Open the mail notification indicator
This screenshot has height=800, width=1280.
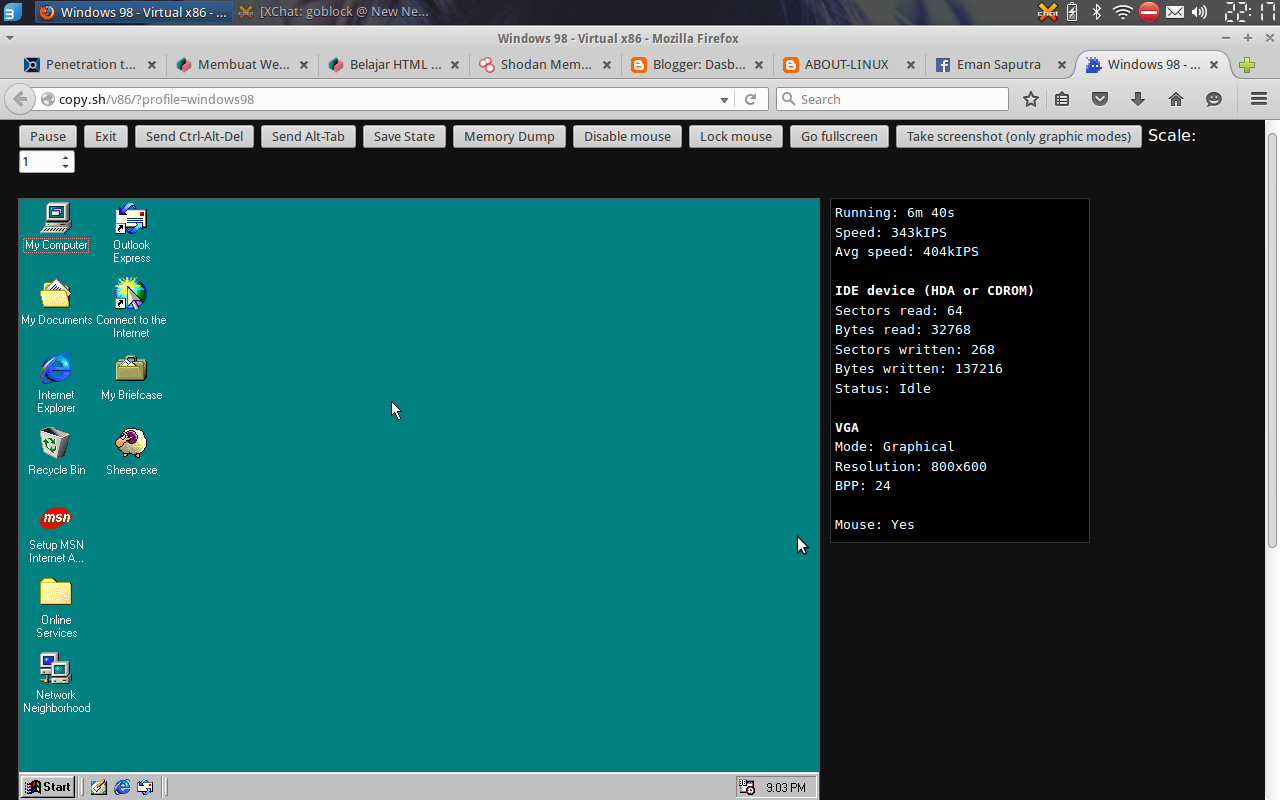coord(1175,12)
